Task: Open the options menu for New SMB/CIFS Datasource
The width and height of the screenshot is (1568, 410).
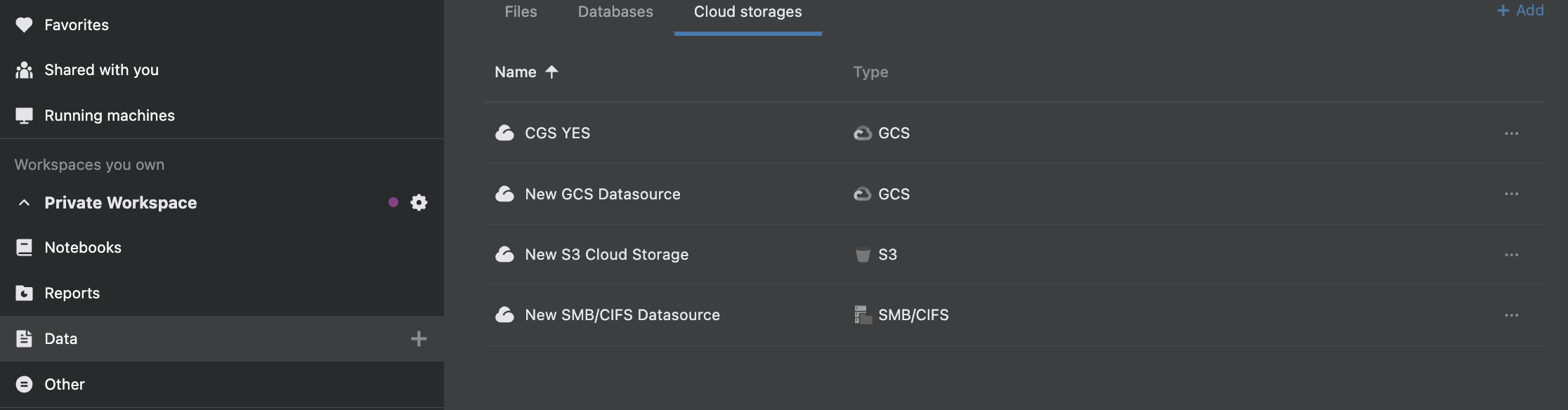Action: click(x=1512, y=315)
